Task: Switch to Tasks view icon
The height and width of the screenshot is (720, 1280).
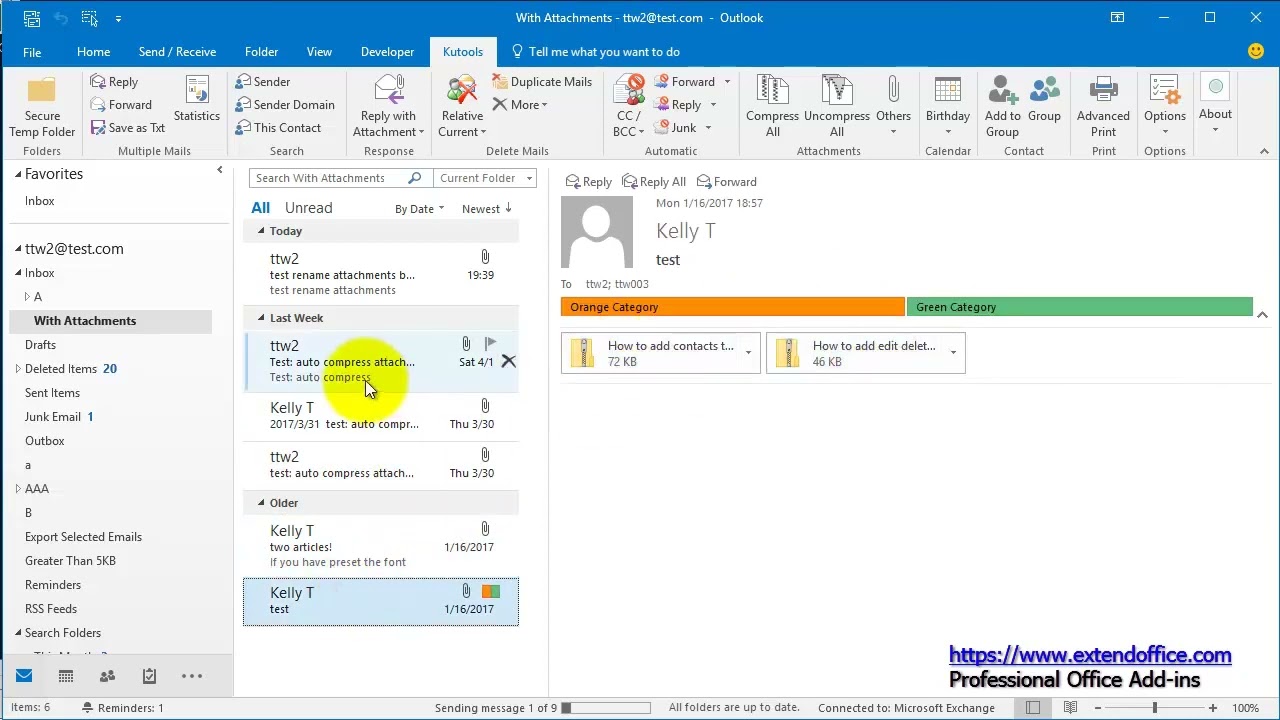Action: coord(149,676)
